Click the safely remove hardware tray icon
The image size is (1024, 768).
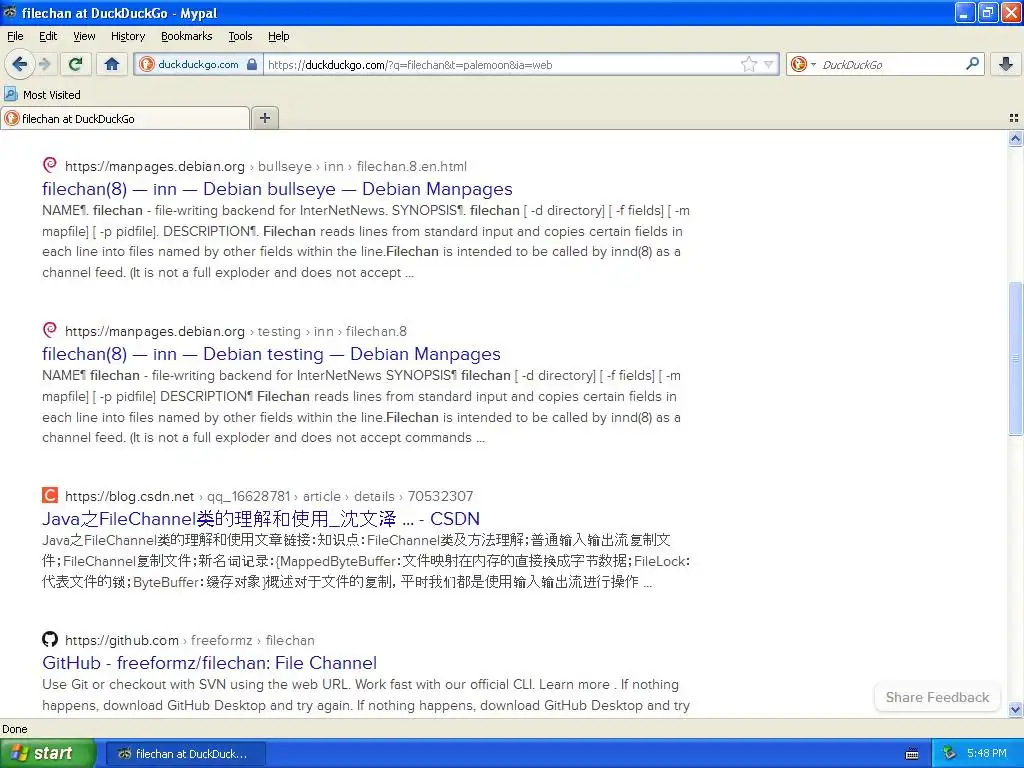pos(950,754)
